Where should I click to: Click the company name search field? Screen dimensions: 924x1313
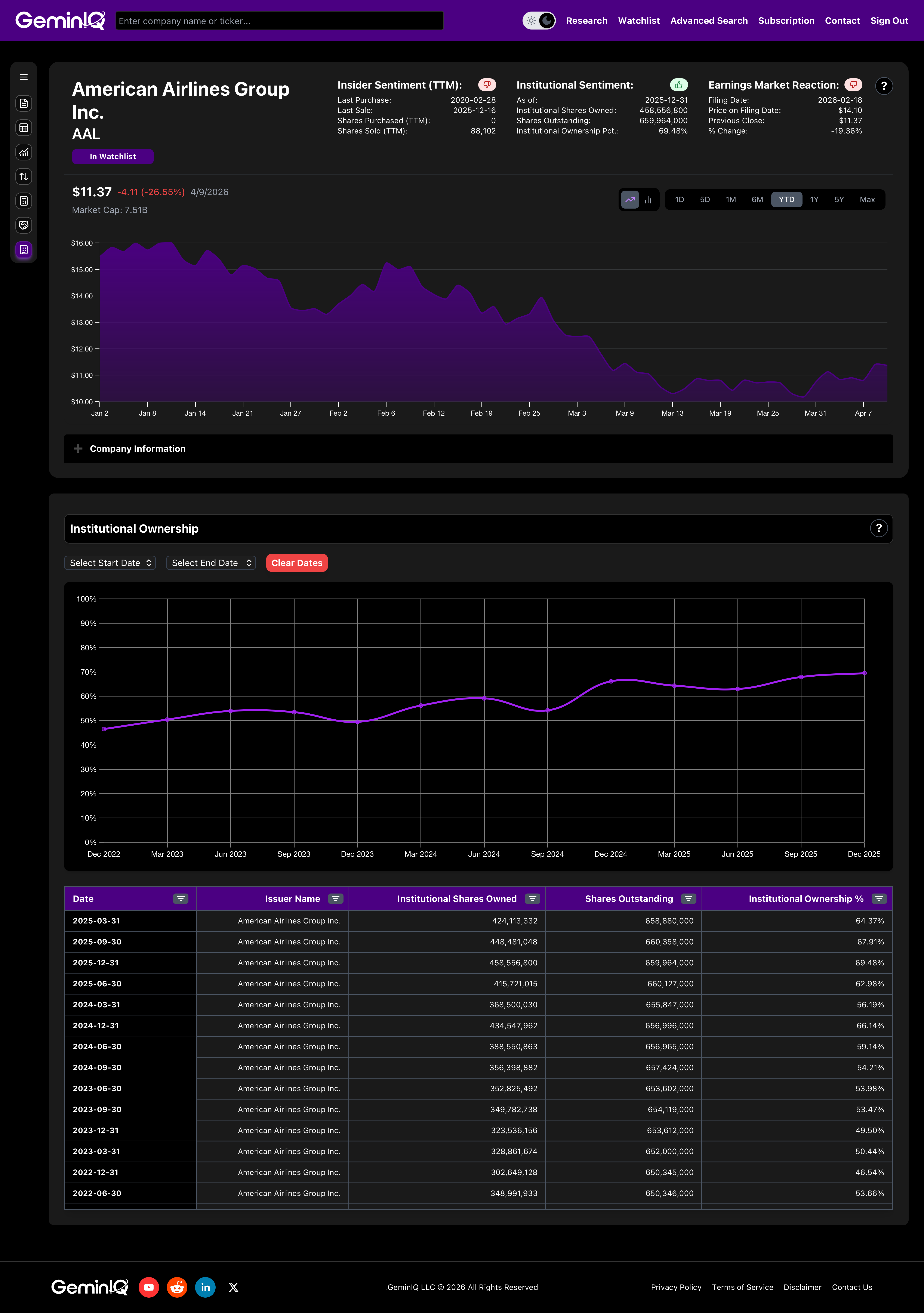279,21
